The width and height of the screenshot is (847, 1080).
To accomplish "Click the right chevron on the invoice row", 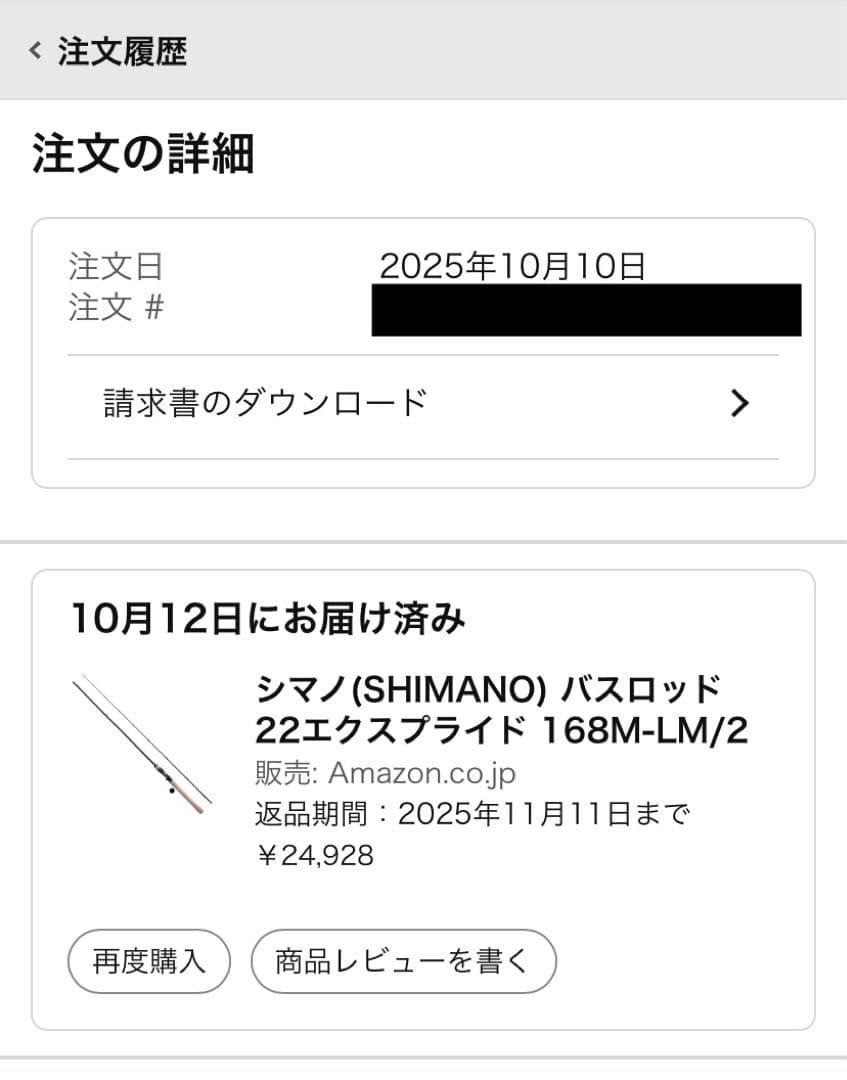I will pos(739,403).
